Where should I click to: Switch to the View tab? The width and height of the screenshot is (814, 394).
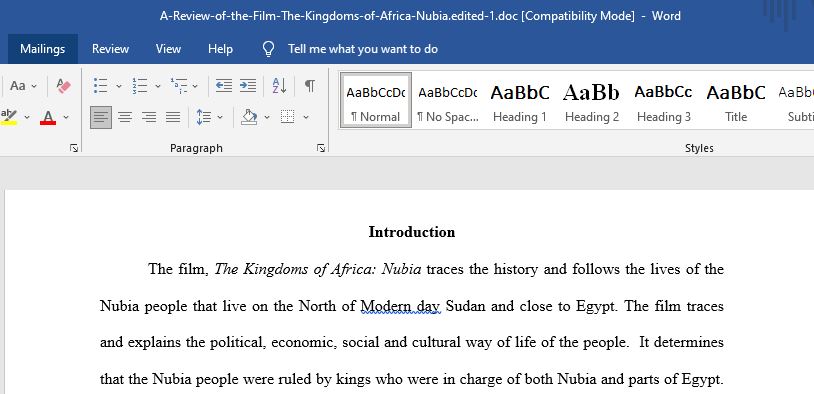pyautogui.click(x=168, y=49)
